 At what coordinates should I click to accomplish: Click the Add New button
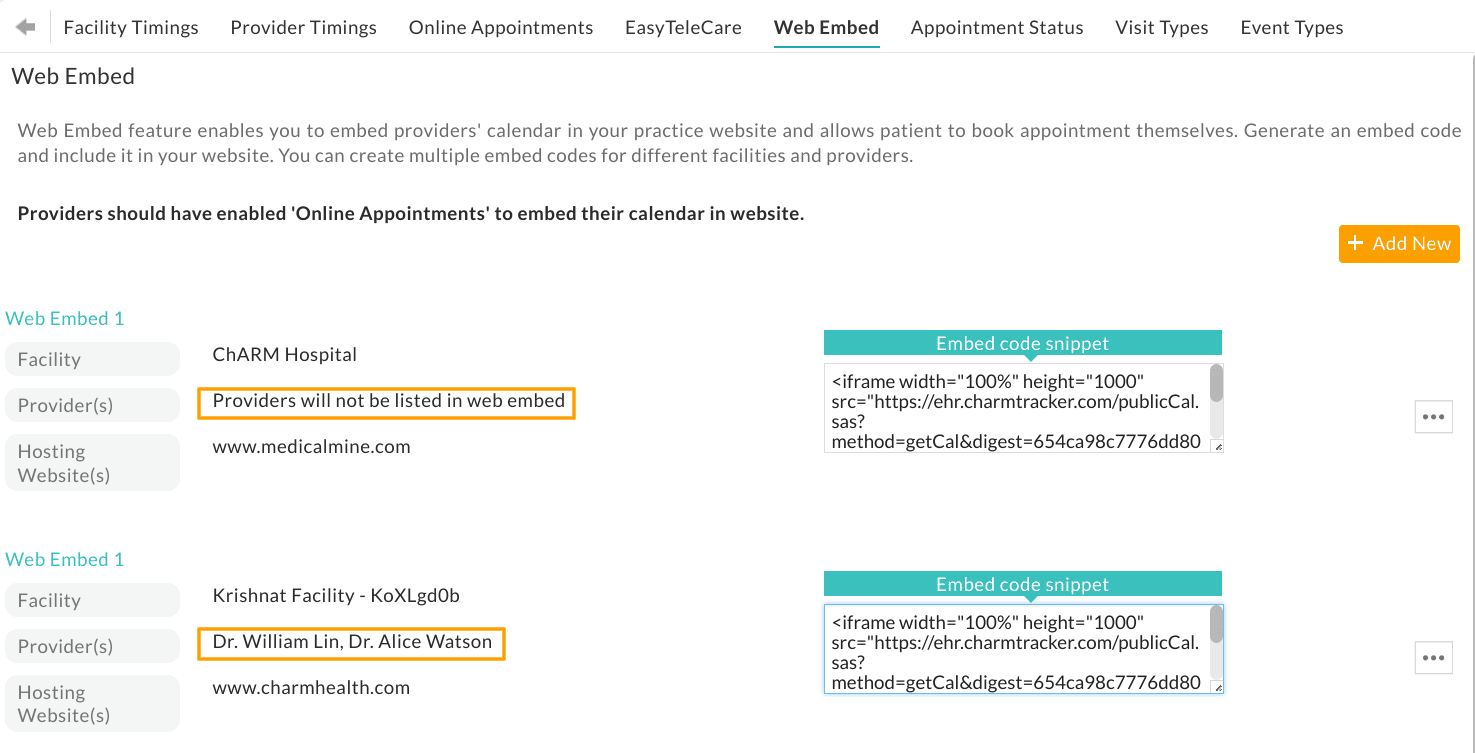[x=1399, y=244]
